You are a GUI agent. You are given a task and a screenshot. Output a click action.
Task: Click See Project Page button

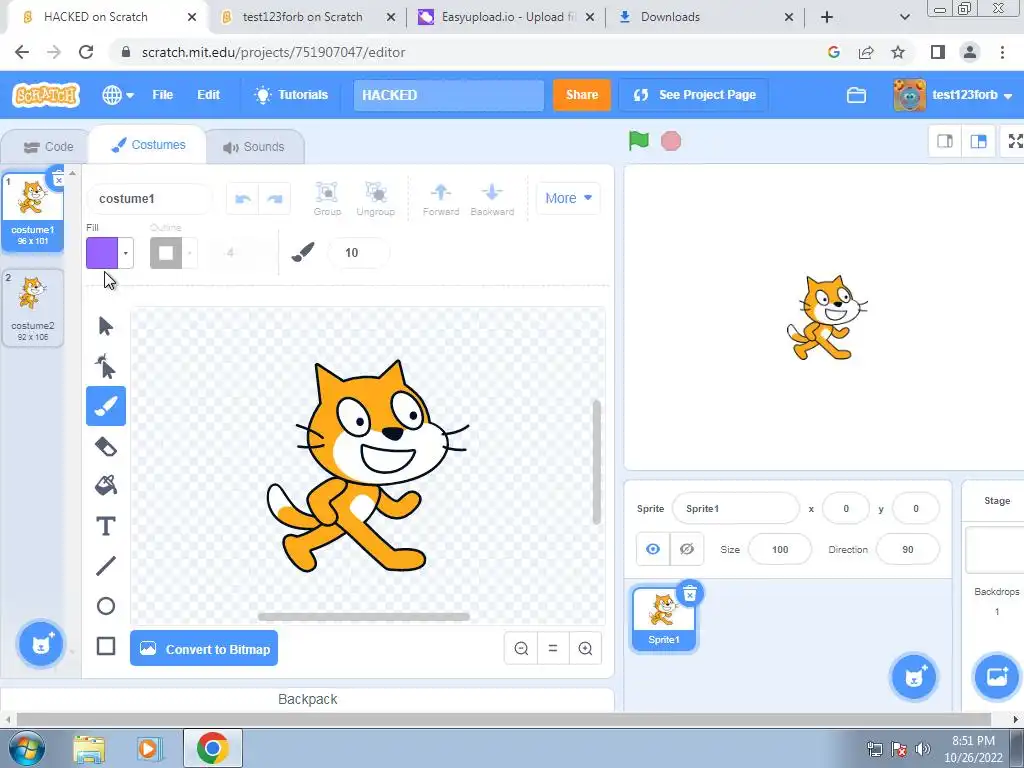click(694, 95)
